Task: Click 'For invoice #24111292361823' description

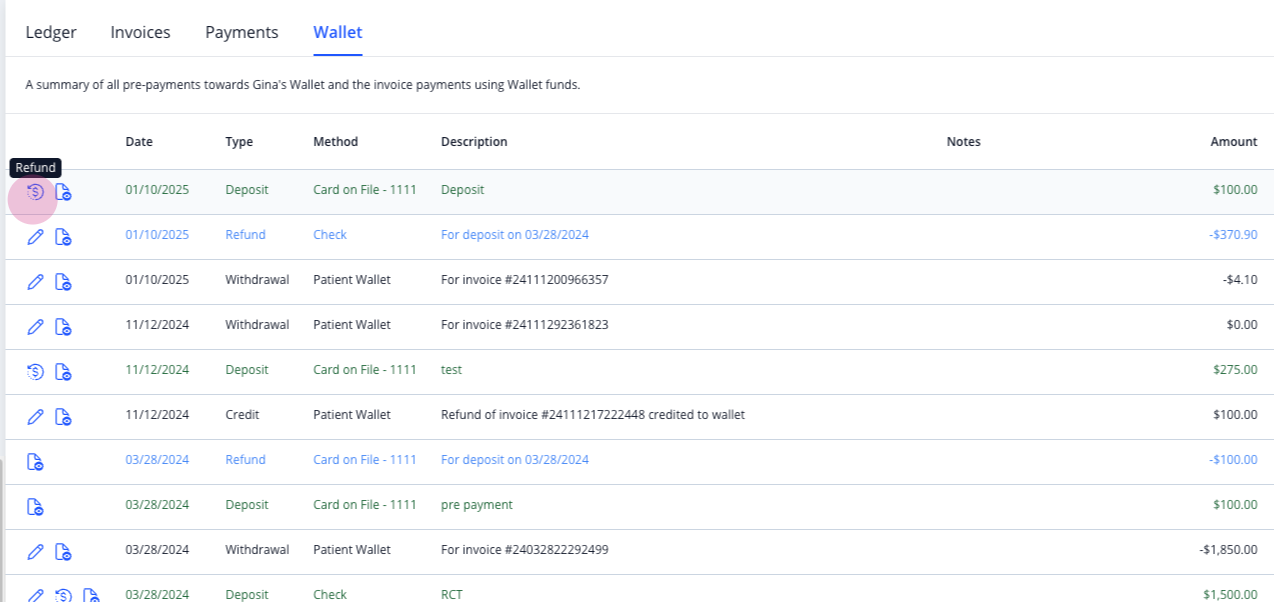Action: click(x=524, y=325)
